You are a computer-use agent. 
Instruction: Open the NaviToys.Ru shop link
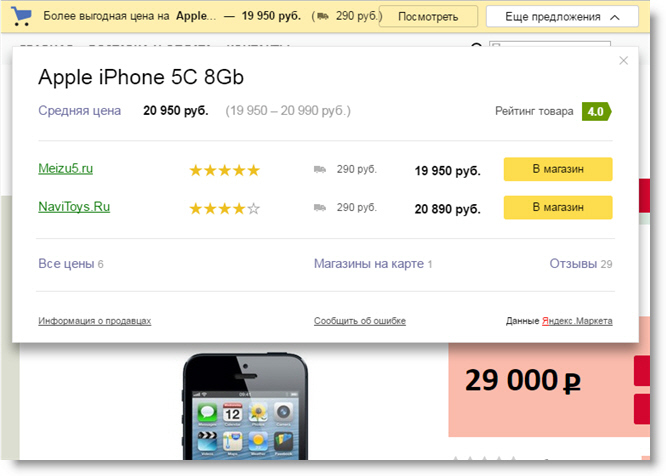(74, 207)
